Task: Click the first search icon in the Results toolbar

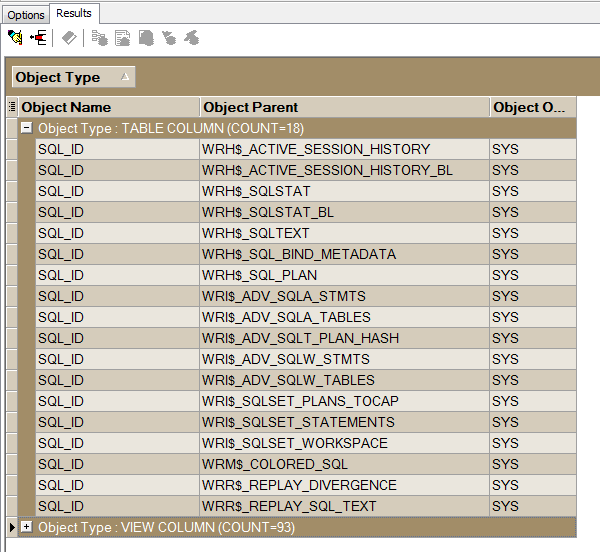Action: pyautogui.click(x=15, y=38)
